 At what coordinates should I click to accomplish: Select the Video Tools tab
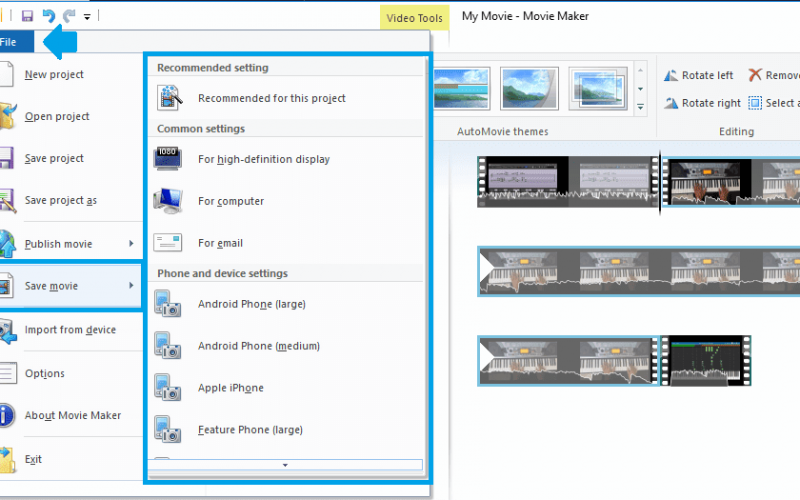coord(414,18)
